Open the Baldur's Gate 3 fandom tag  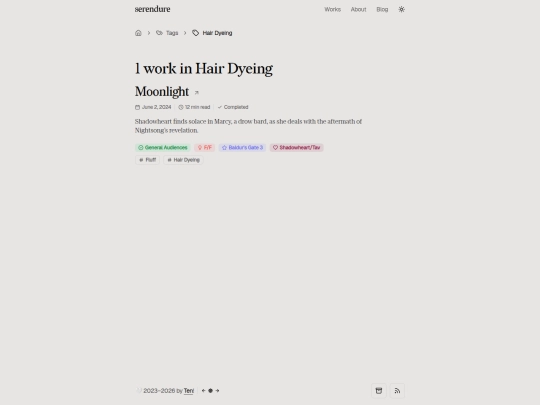(x=242, y=148)
